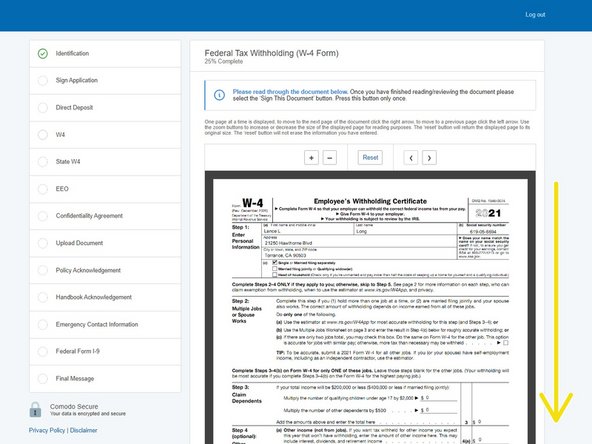The image size is (592, 444).
Task: Open the Federal Form I-9 step
Action: pos(105,351)
